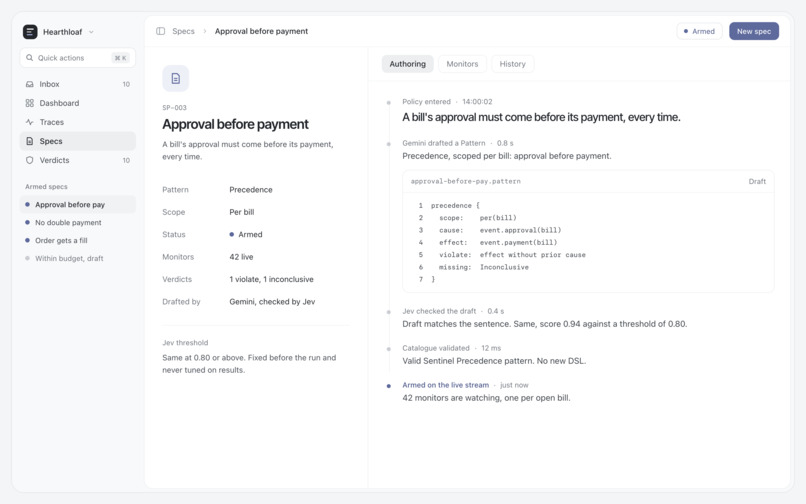This screenshot has width=806, height=504.
Task: Click the 42 live monitors value
Action: point(241,257)
